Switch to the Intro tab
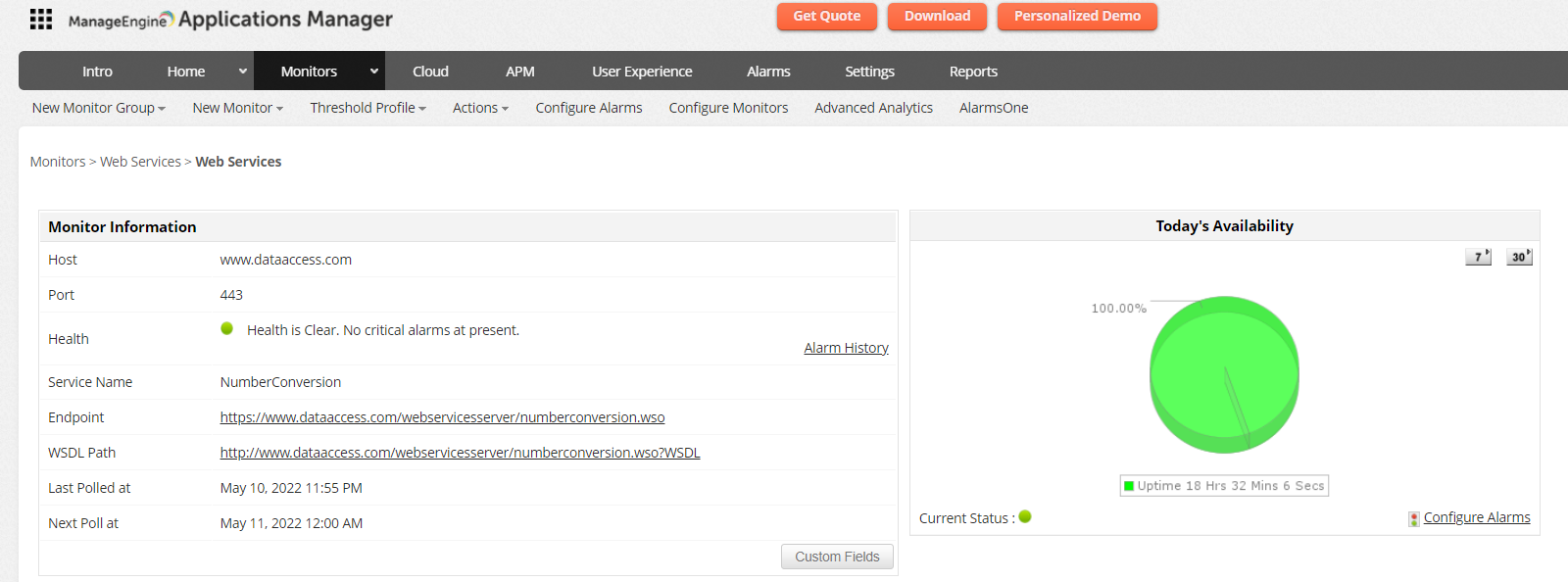This screenshot has width=1568, height=582. pyautogui.click(x=97, y=72)
